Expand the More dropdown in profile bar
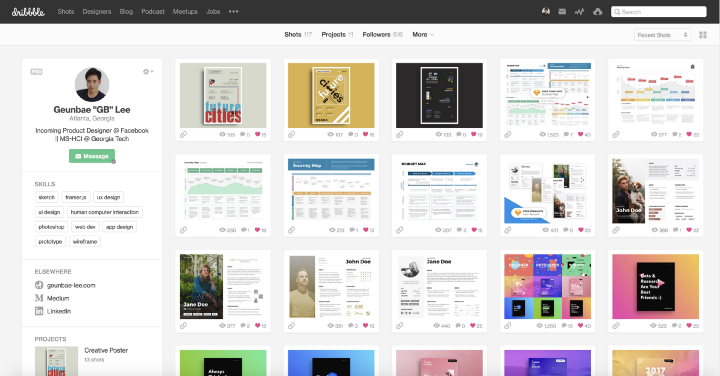The image size is (720, 376). pos(423,34)
